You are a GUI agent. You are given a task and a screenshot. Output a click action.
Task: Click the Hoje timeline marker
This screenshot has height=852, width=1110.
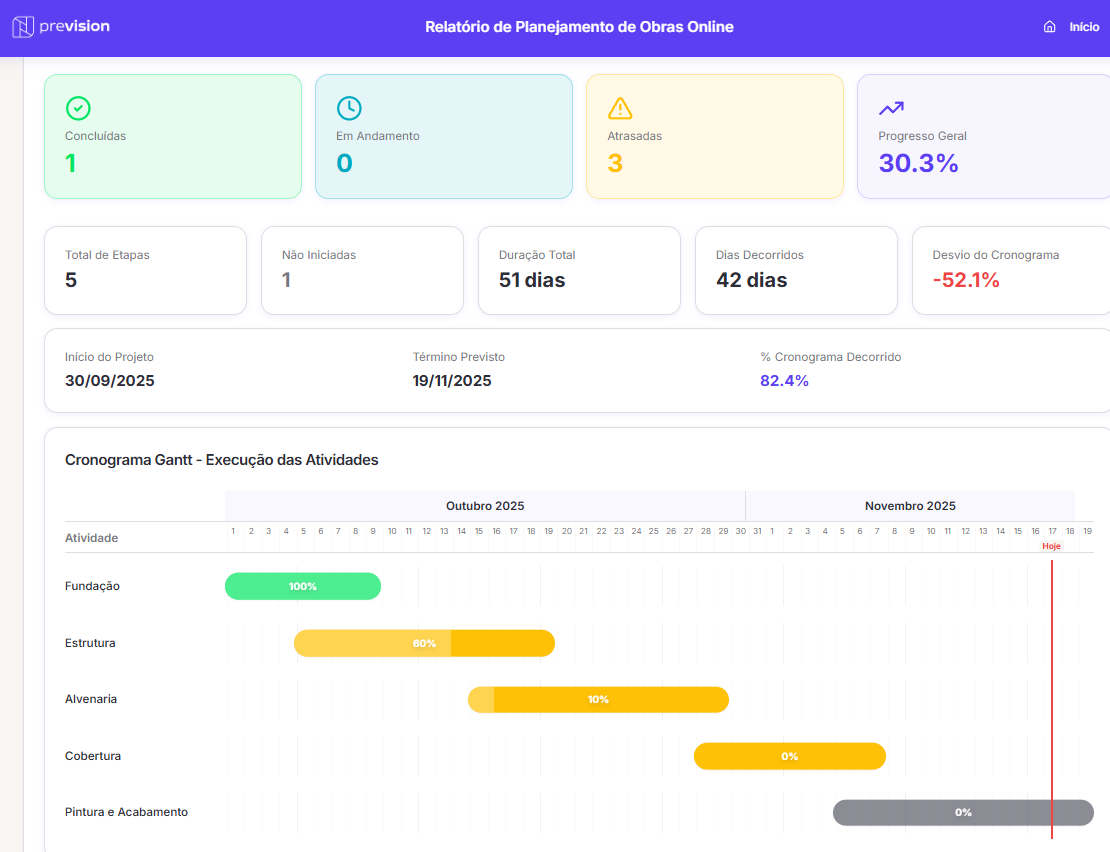(x=1051, y=546)
